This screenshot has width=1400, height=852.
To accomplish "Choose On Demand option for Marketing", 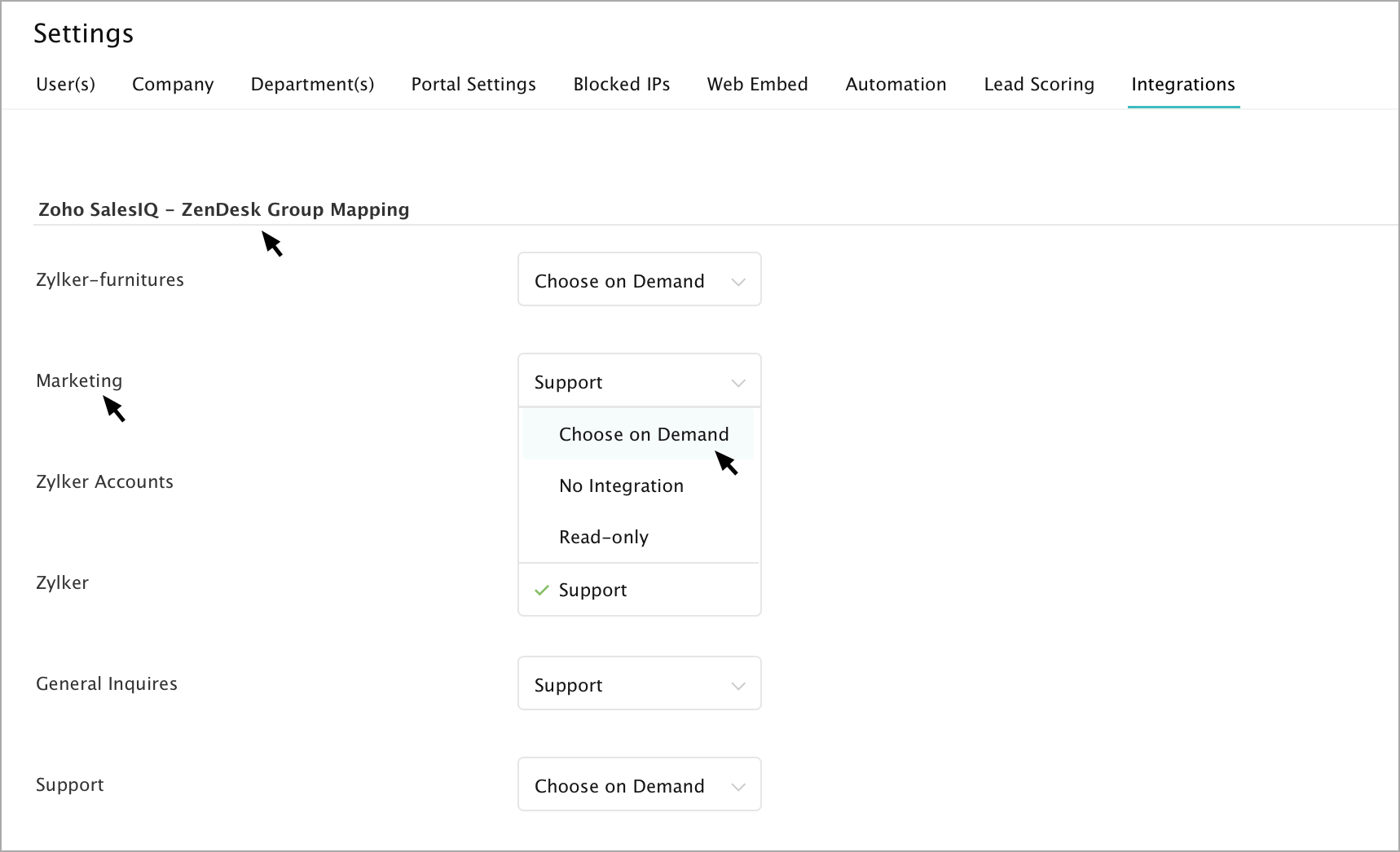I will coord(643,434).
